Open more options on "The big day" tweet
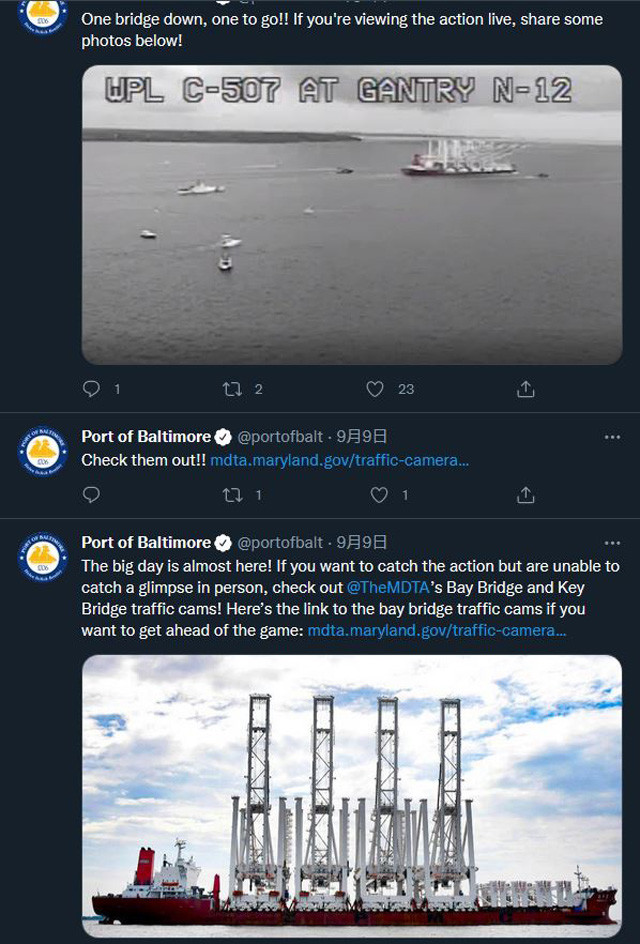Screen dimensions: 640x944 [612, 543]
